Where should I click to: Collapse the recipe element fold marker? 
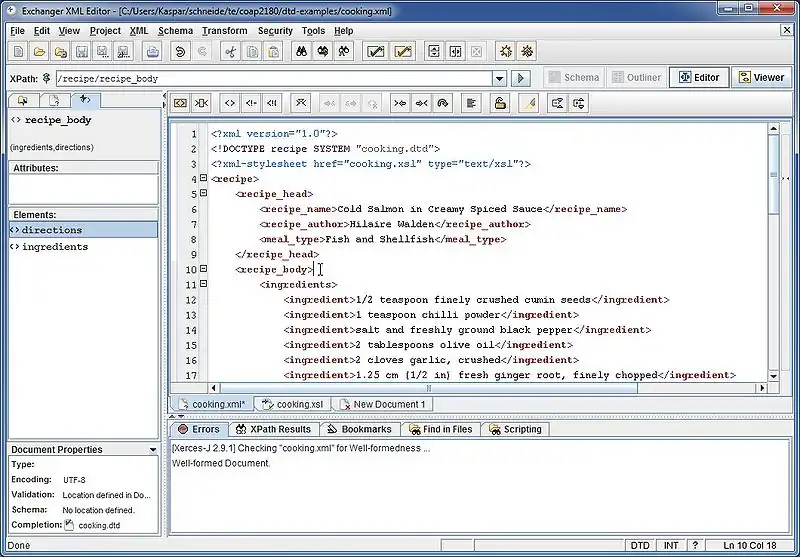click(203, 179)
